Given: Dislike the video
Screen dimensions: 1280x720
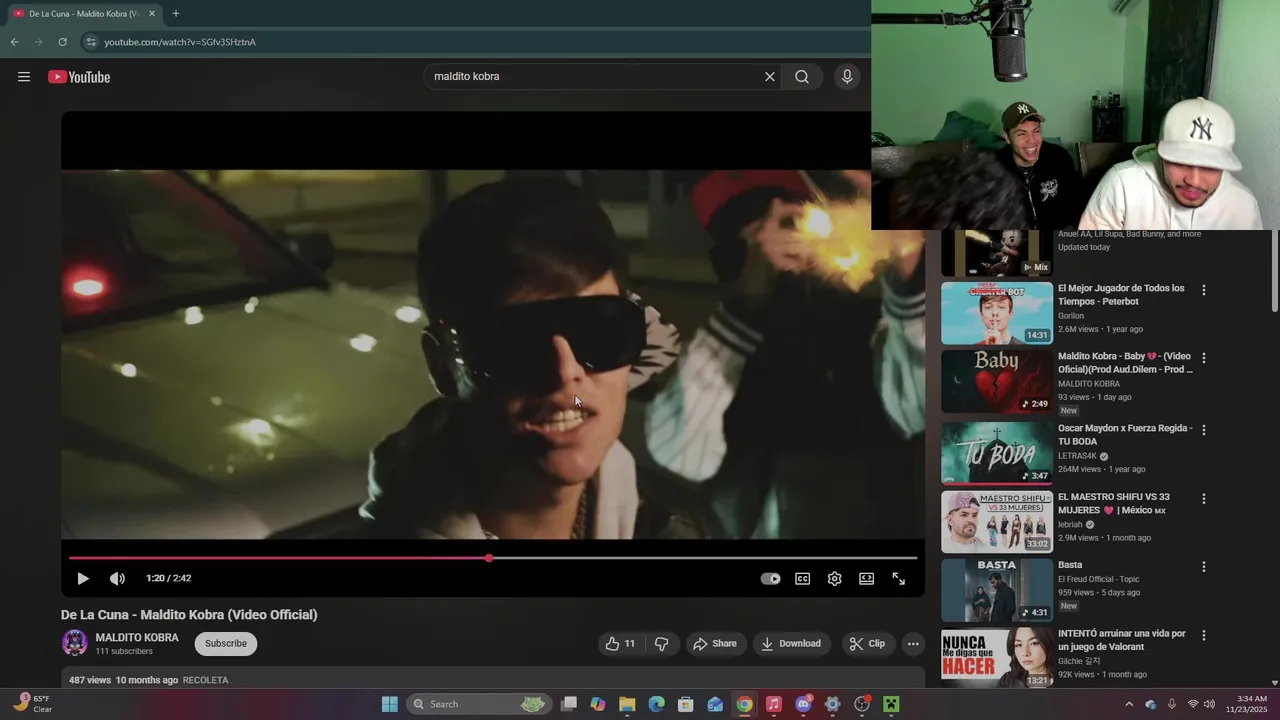Looking at the screenshot, I should [661, 644].
